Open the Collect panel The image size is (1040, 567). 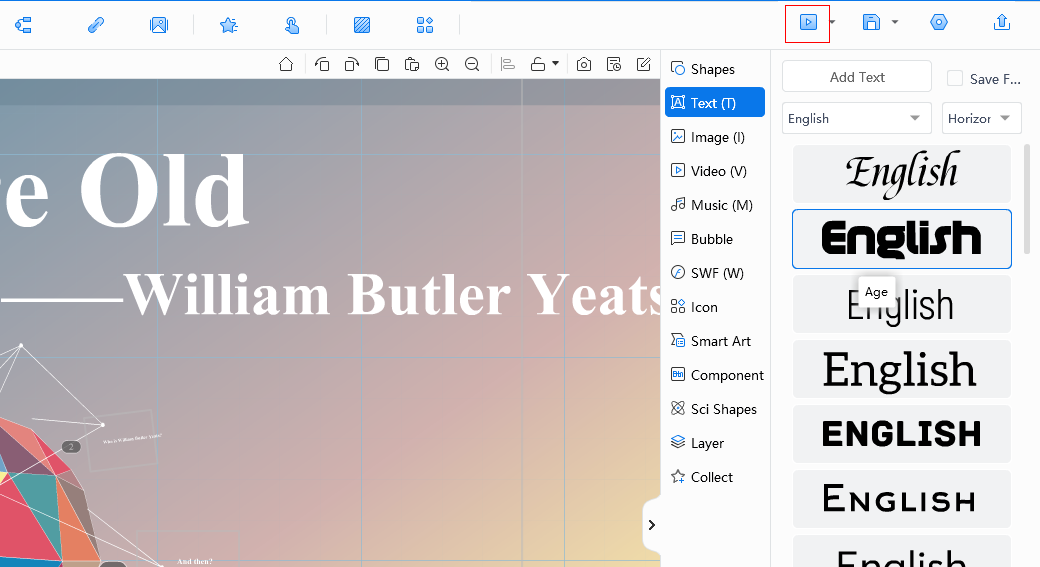click(x=714, y=477)
